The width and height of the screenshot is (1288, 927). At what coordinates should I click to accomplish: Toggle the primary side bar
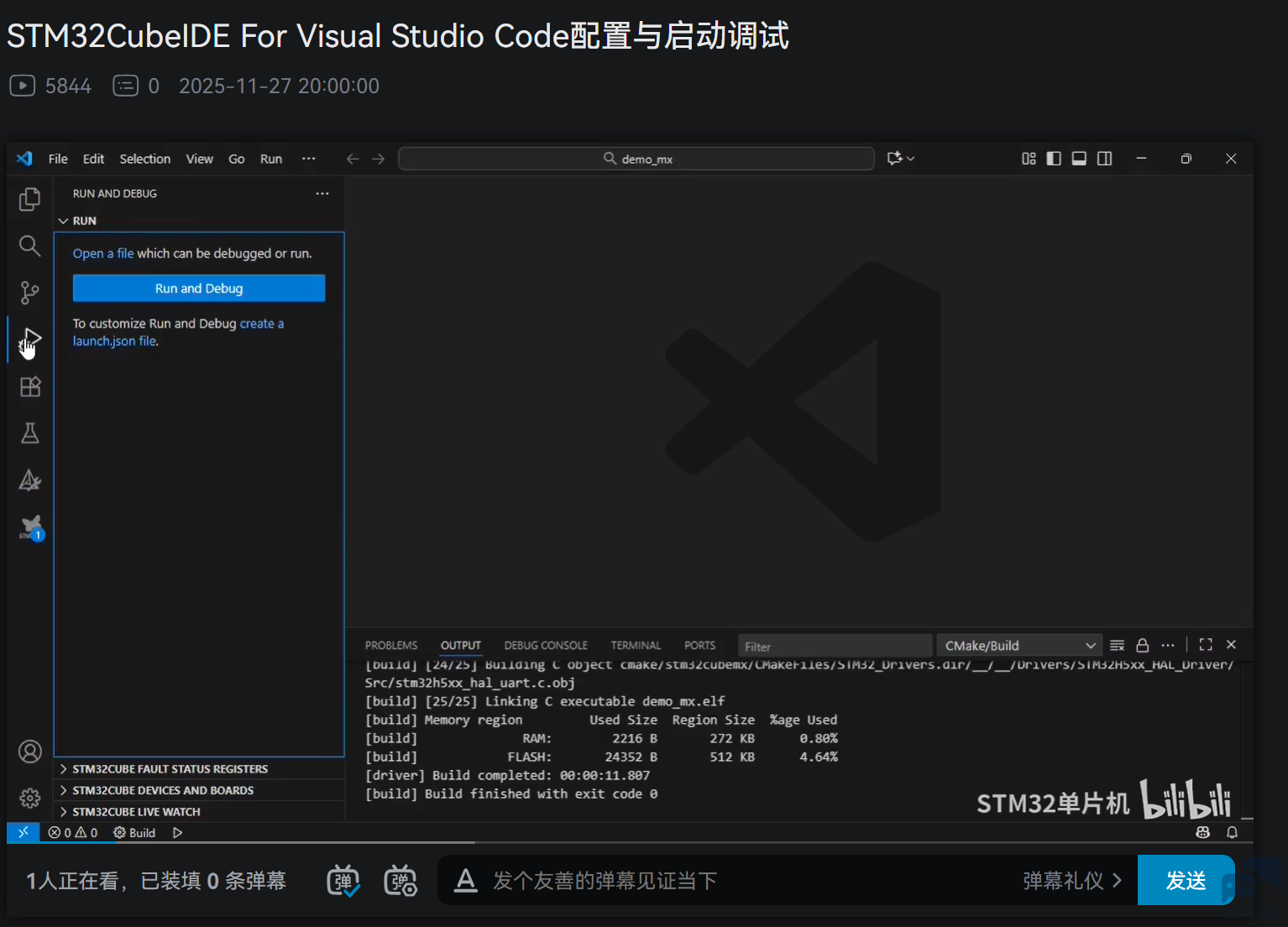click(1054, 159)
